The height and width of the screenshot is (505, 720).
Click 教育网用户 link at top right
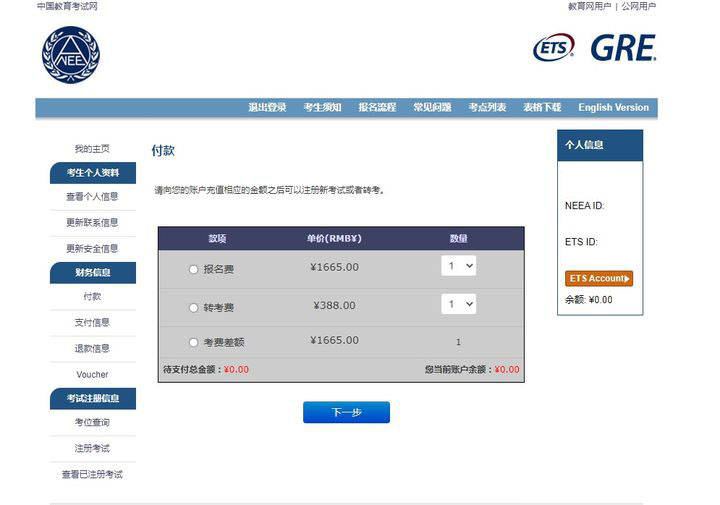(x=589, y=6)
